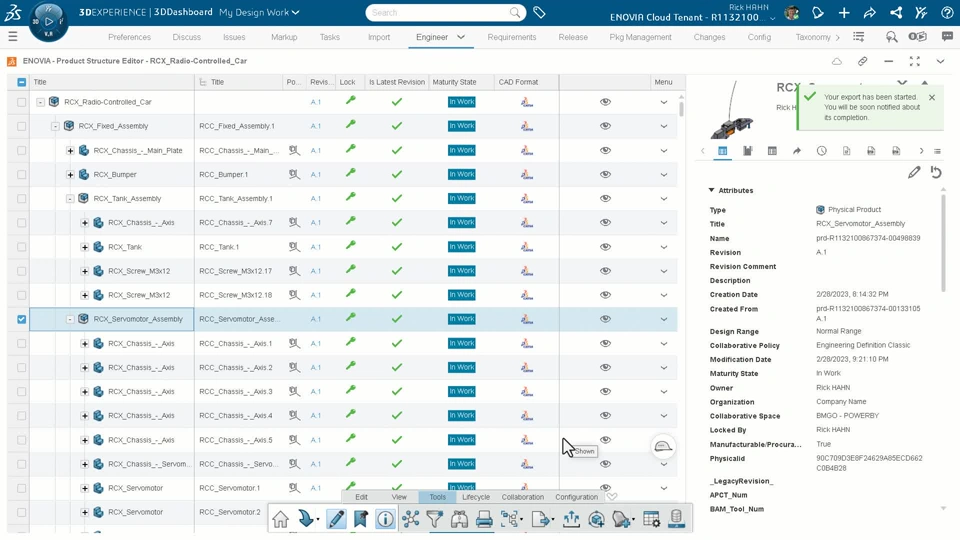Select the View toolbar tab

(x=399, y=497)
